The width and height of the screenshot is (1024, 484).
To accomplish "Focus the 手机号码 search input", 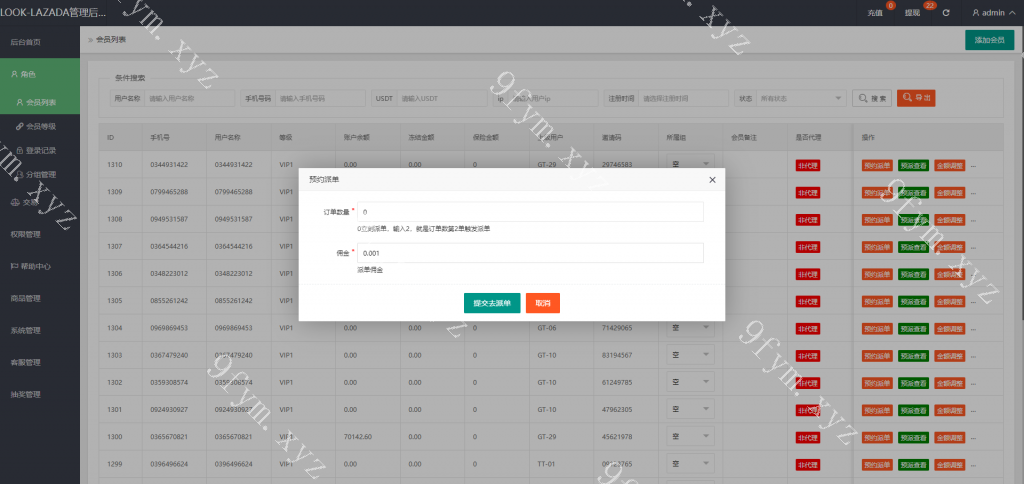I will pos(320,98).
